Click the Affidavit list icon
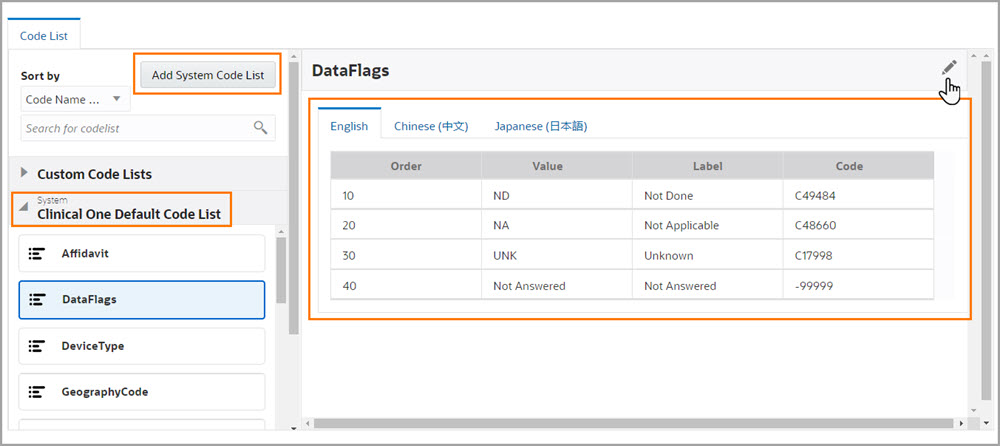Viewport: 1000px width, 446px height. 37,254
